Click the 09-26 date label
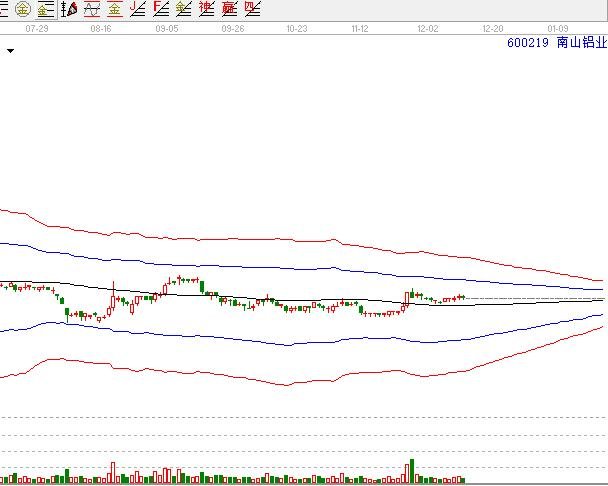608x486 pixels. click(x=233, y=29)
